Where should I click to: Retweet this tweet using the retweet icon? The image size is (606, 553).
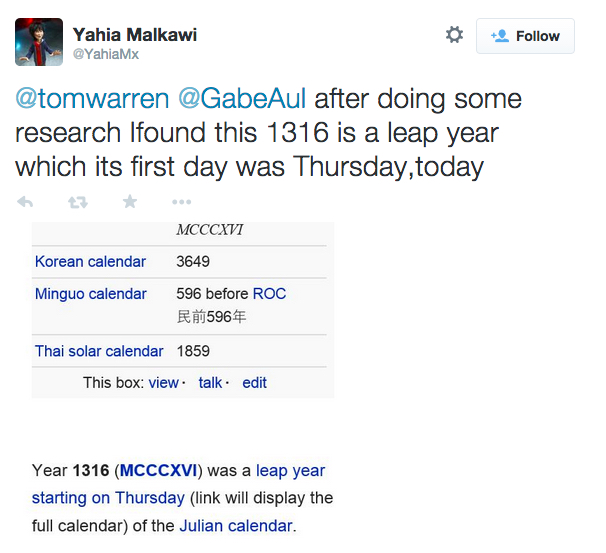(x=78, y=202)
